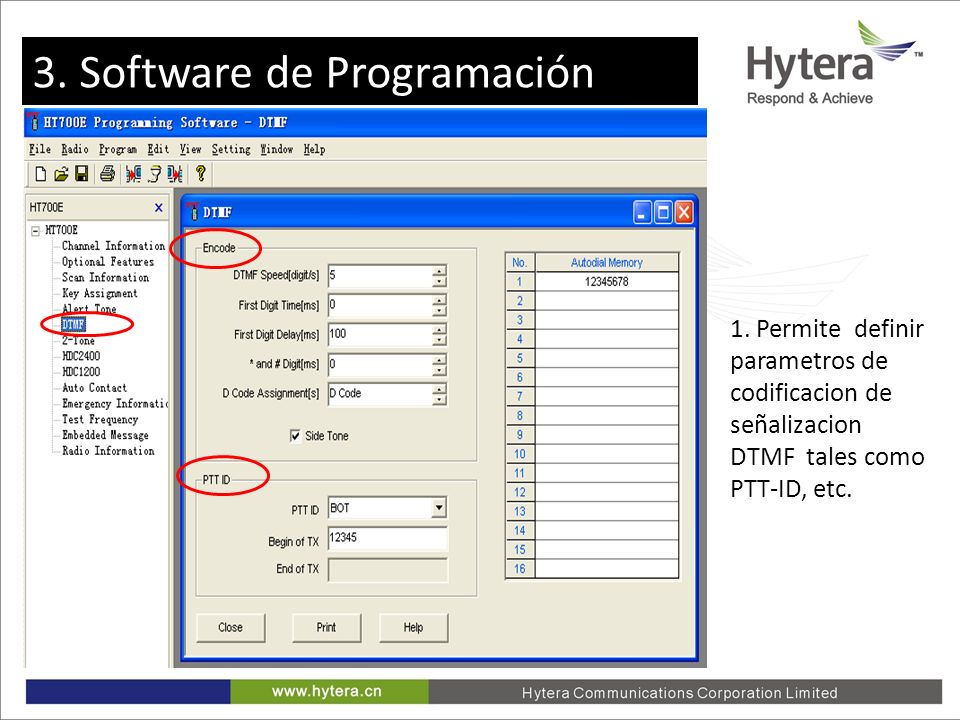This screenshot has height=720, width=960.
Task: Open the Edit menu
Action: click(158, 149)
